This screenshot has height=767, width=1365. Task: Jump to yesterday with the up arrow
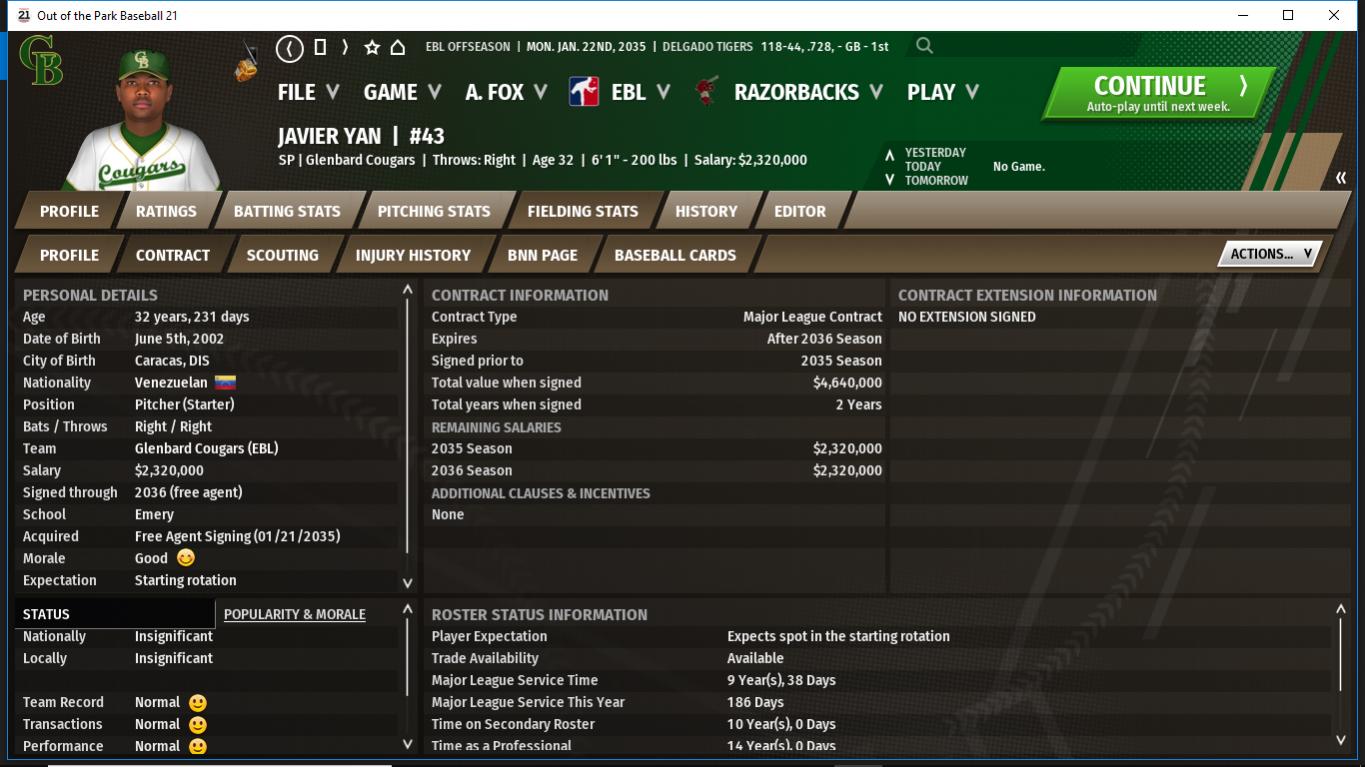[x=889, y=155]
